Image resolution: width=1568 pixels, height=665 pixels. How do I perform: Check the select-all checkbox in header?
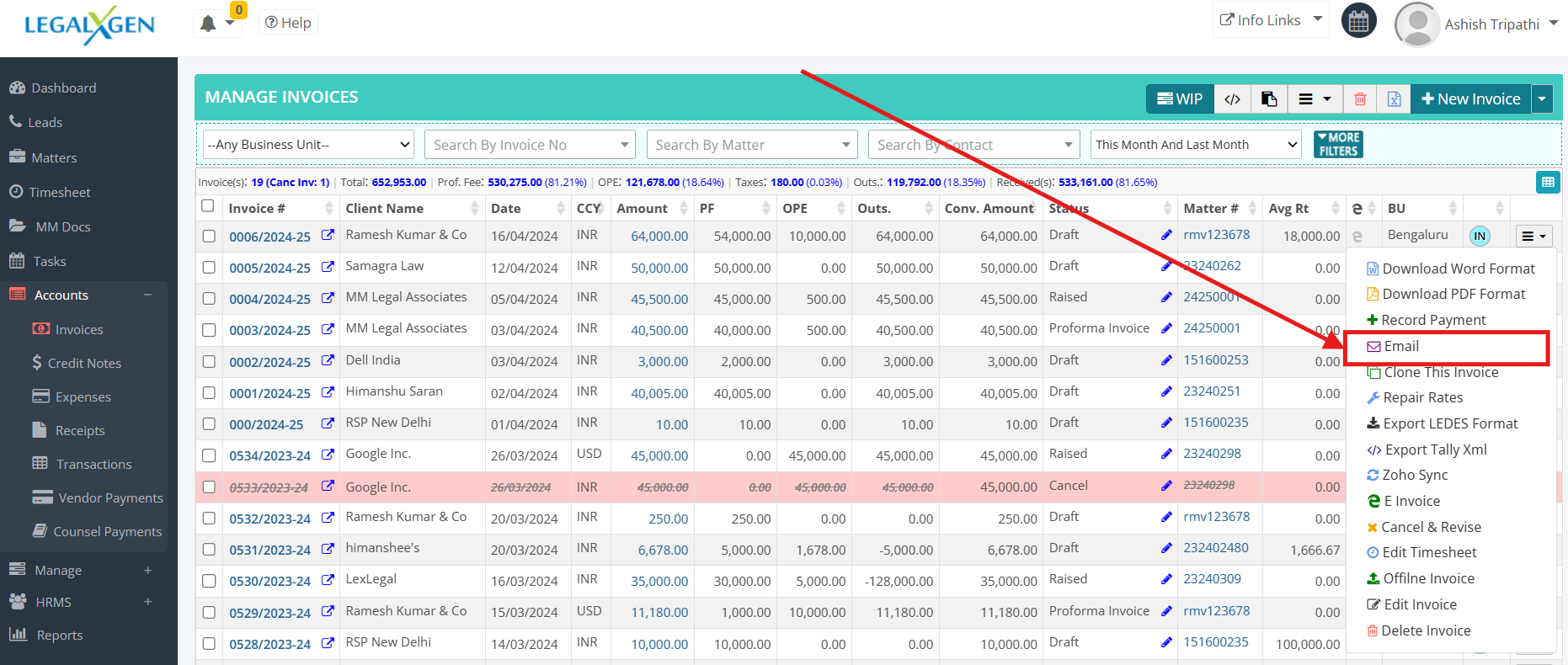coord(208,206)
